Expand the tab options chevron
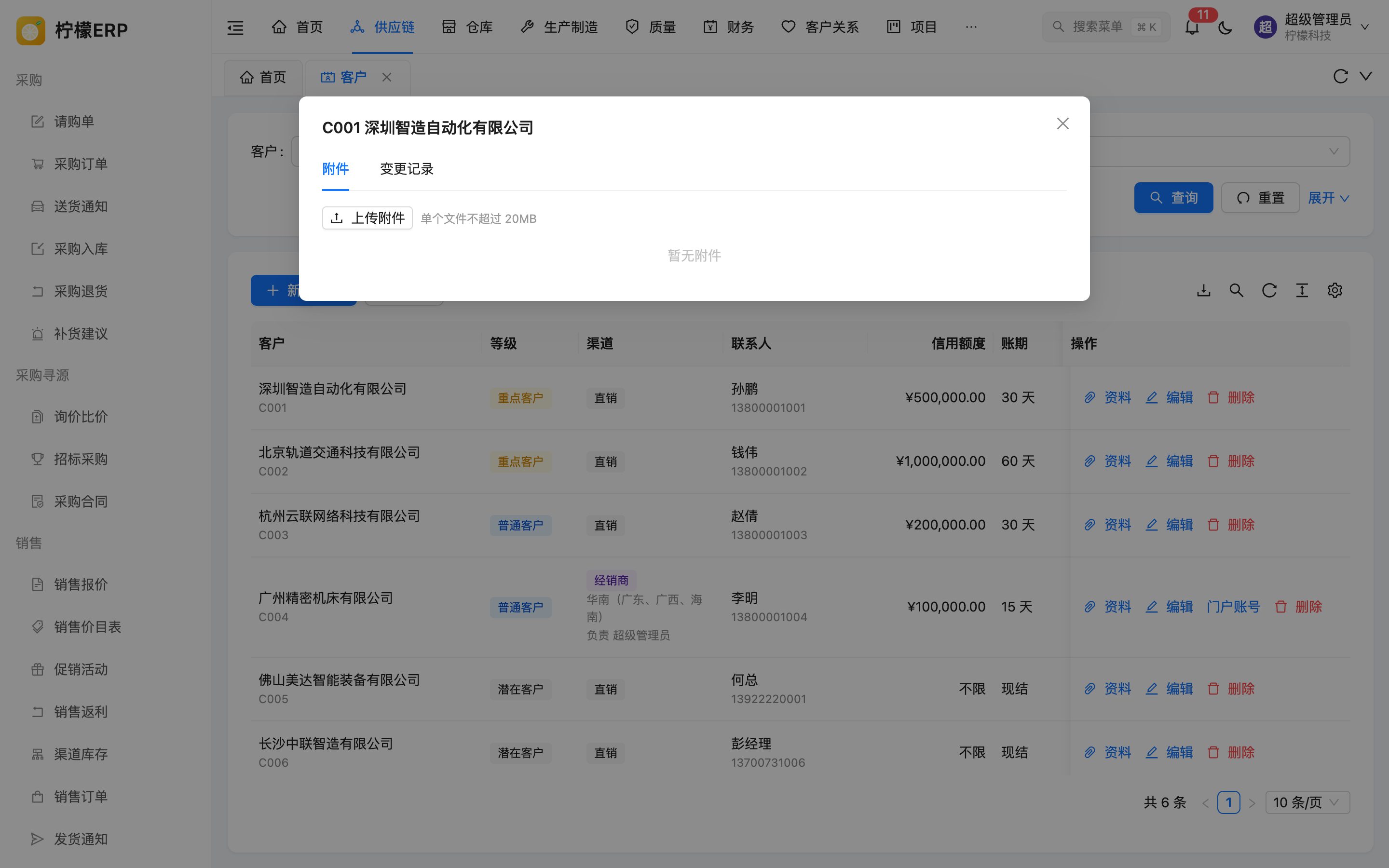 pyautogui.click(x=1366, y=76)
